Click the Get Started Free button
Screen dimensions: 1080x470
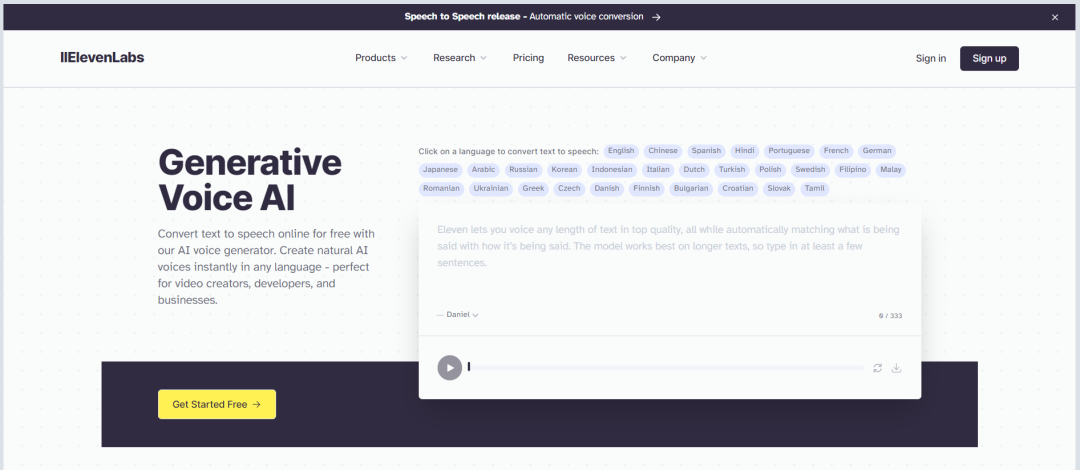click(x=217, y=405)
